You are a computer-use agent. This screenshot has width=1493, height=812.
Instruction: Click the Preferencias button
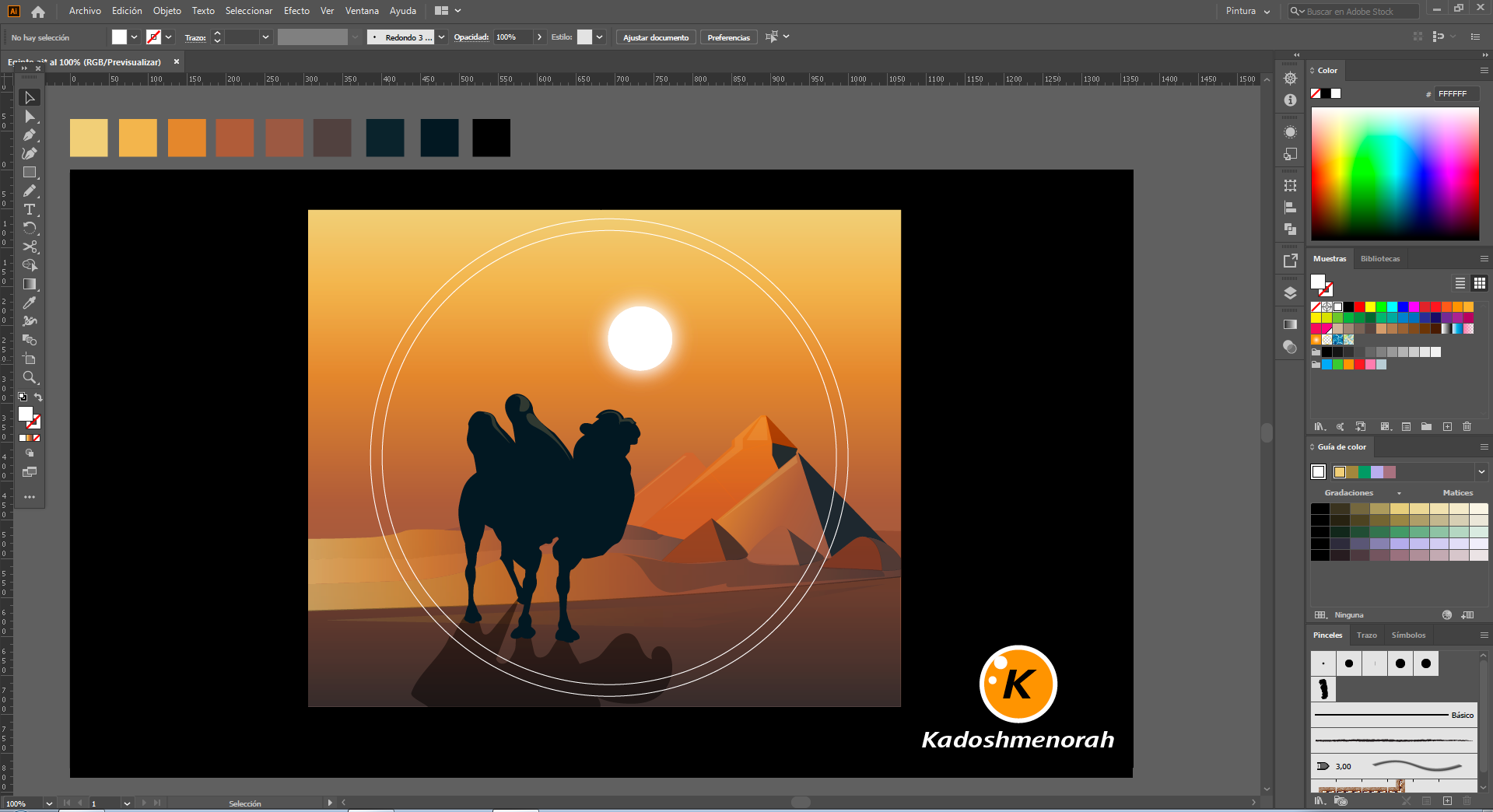tap(728, 37)
